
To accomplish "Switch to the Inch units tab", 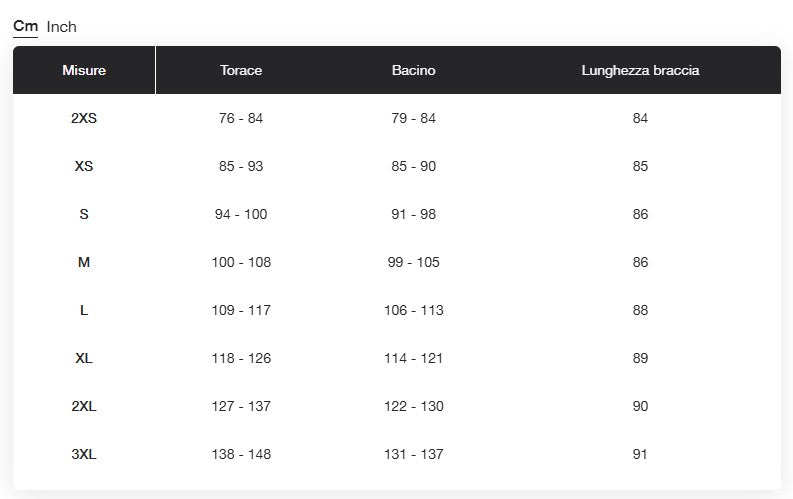I will pyautogui.click(x=61, y=27).
